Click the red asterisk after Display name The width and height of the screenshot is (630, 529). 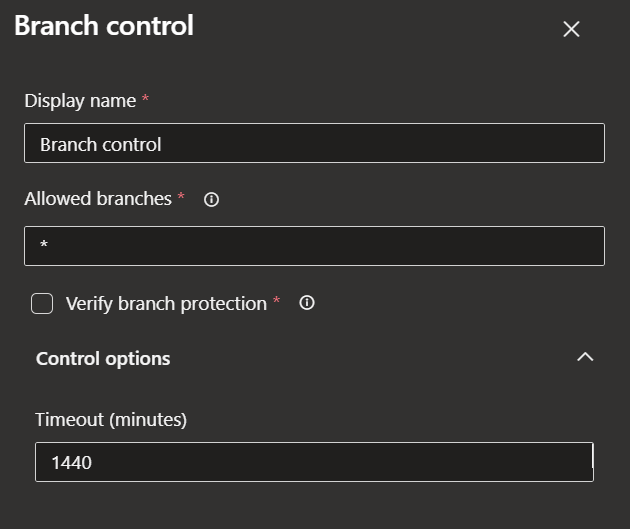[x=145, y=98]
